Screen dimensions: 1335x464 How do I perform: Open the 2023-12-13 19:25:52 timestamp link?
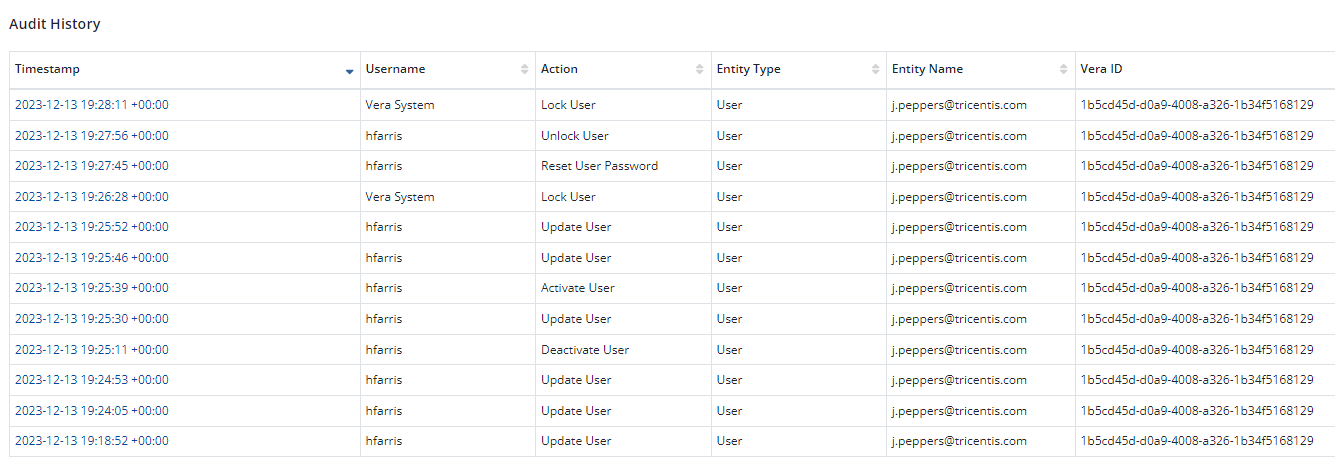[x=92, y=227]
